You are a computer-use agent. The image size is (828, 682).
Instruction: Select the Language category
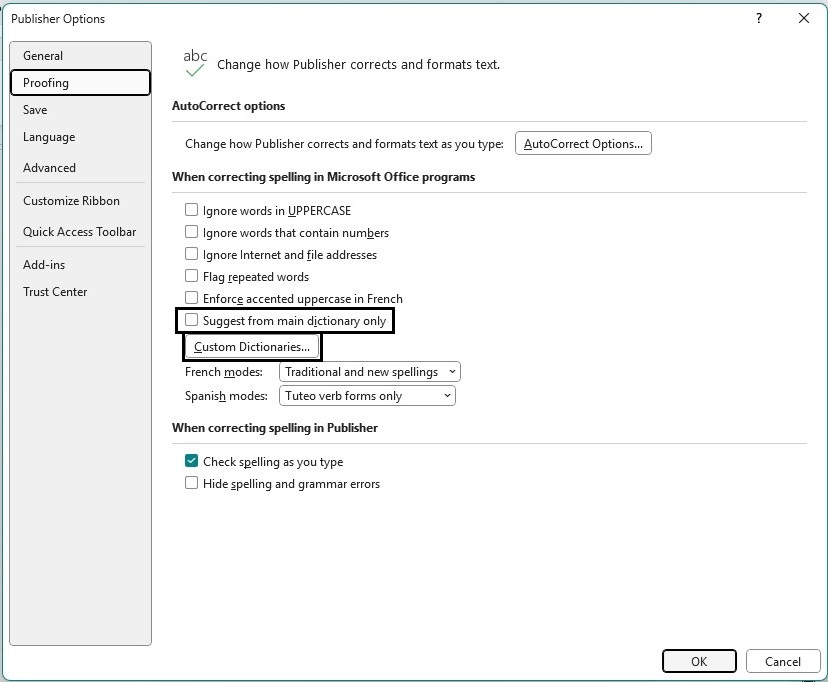point(49,137)
